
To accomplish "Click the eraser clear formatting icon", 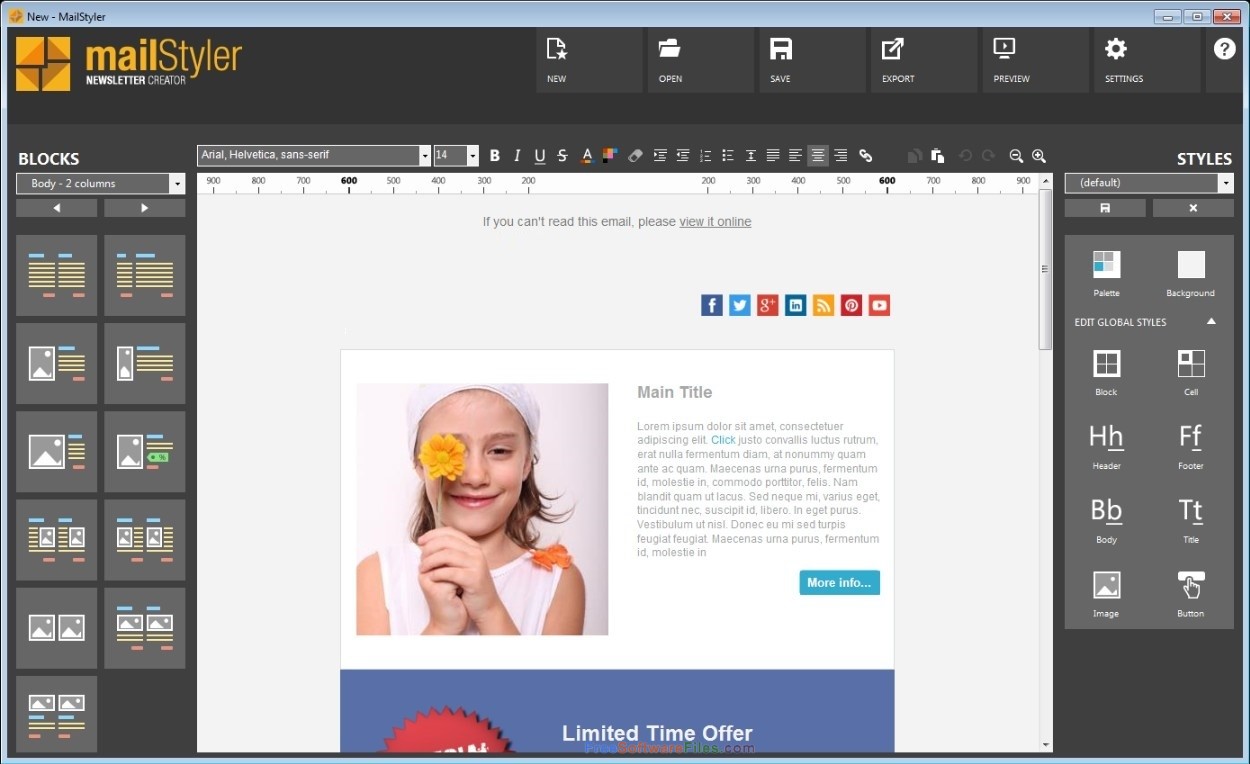I will click(635, 155).
